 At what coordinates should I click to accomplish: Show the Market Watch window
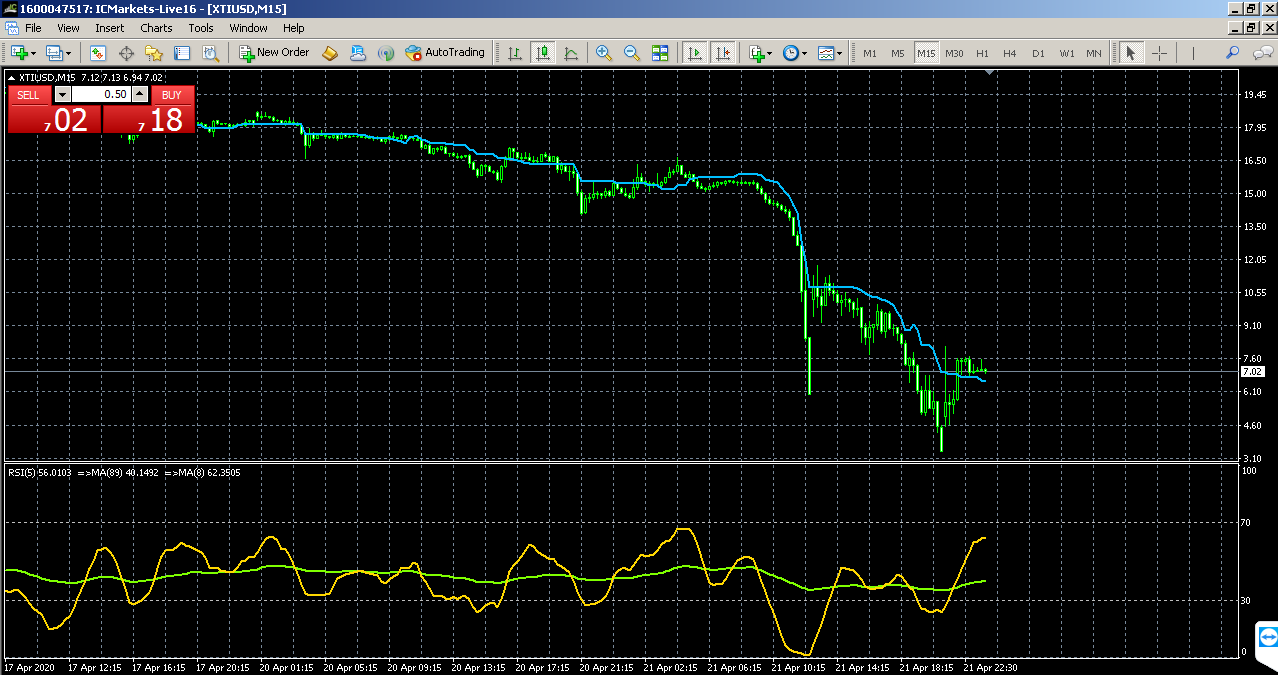[x=98, y=53]
